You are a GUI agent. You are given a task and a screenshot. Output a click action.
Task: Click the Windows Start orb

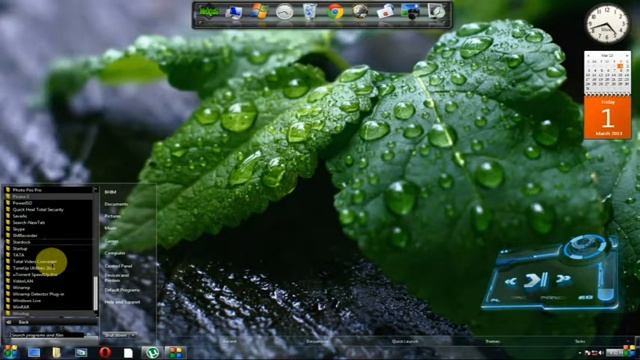10,352
